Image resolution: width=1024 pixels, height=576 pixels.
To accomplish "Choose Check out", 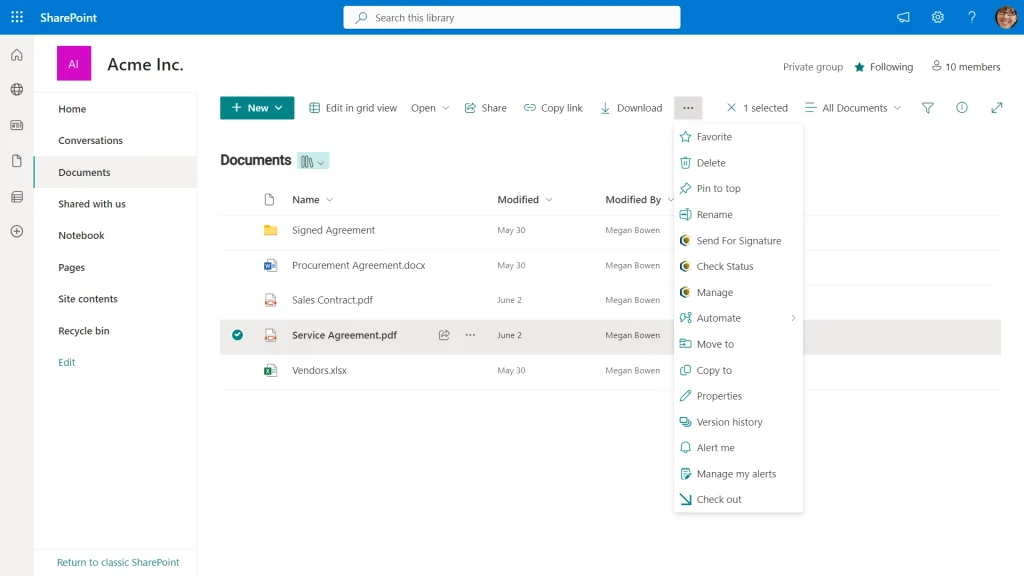I will 738,500.
